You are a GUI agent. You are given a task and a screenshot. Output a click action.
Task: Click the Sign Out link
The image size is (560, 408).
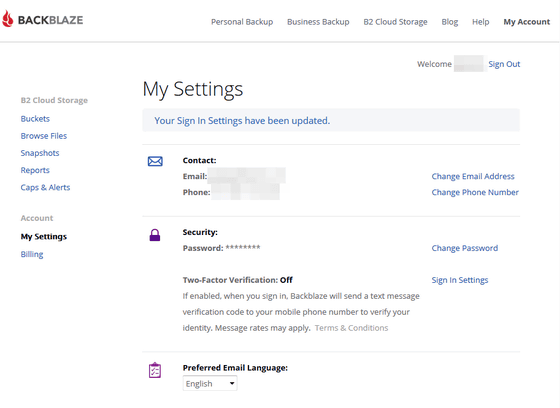tap(504, 64)
